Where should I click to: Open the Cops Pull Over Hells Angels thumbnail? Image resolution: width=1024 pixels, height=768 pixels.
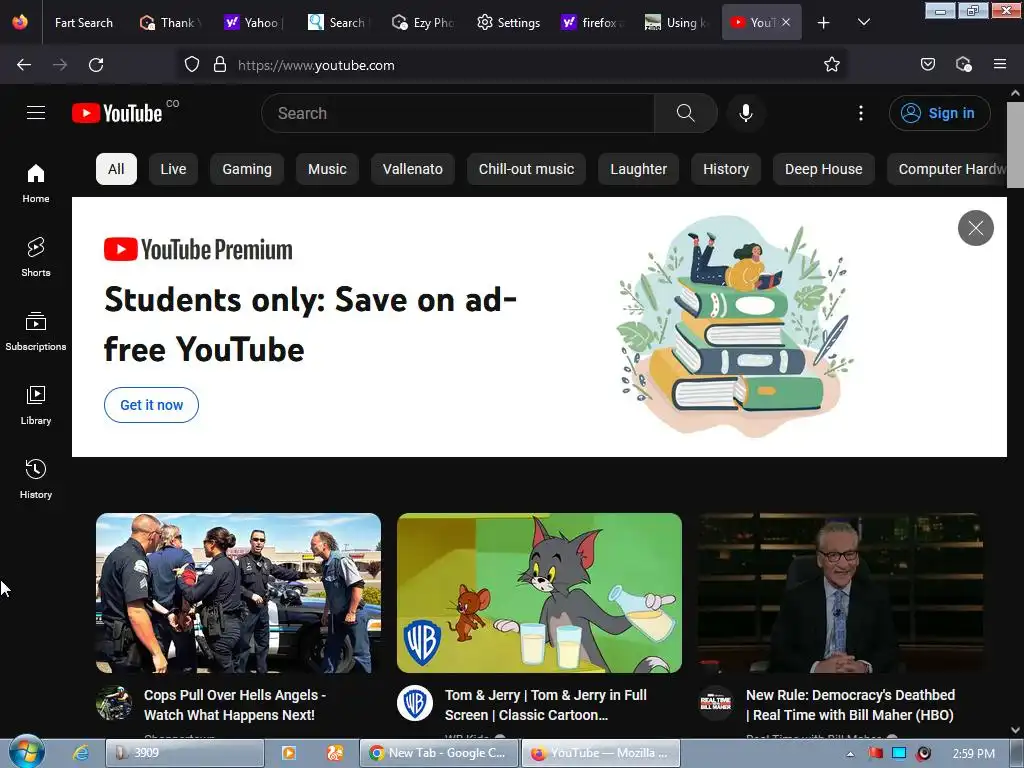238,593
